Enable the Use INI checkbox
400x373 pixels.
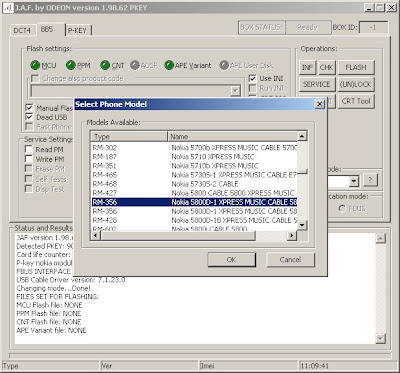(253, 79)
